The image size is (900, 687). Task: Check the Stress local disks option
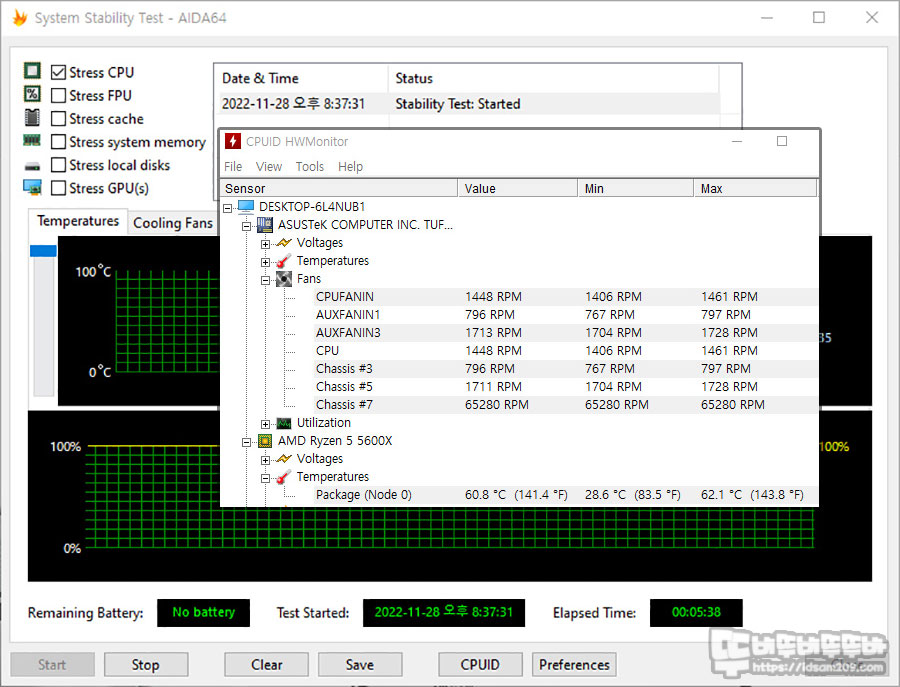pos(58,165)
